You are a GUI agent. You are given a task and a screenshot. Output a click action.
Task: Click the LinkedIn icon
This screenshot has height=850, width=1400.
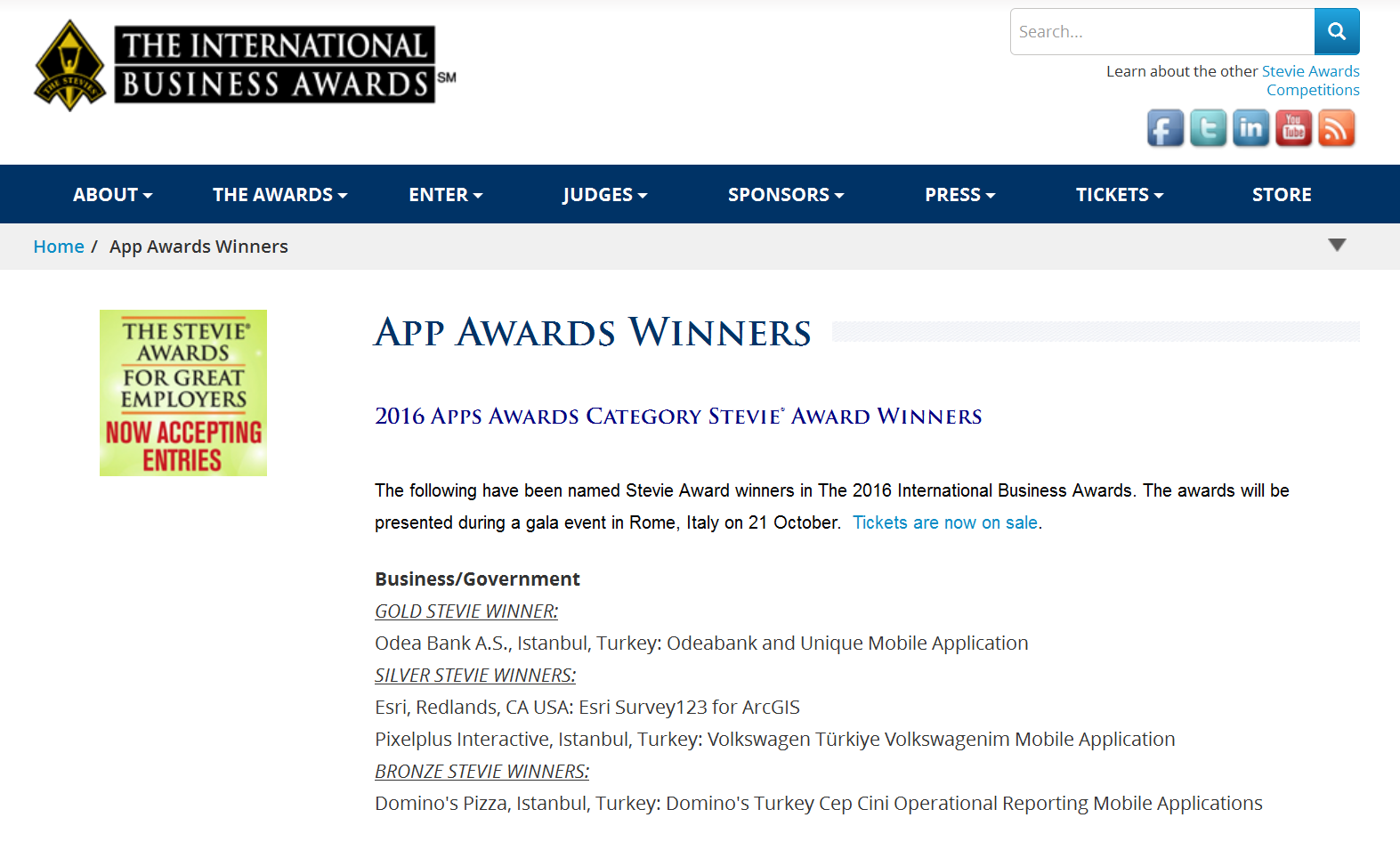[x=1250, y=128]
